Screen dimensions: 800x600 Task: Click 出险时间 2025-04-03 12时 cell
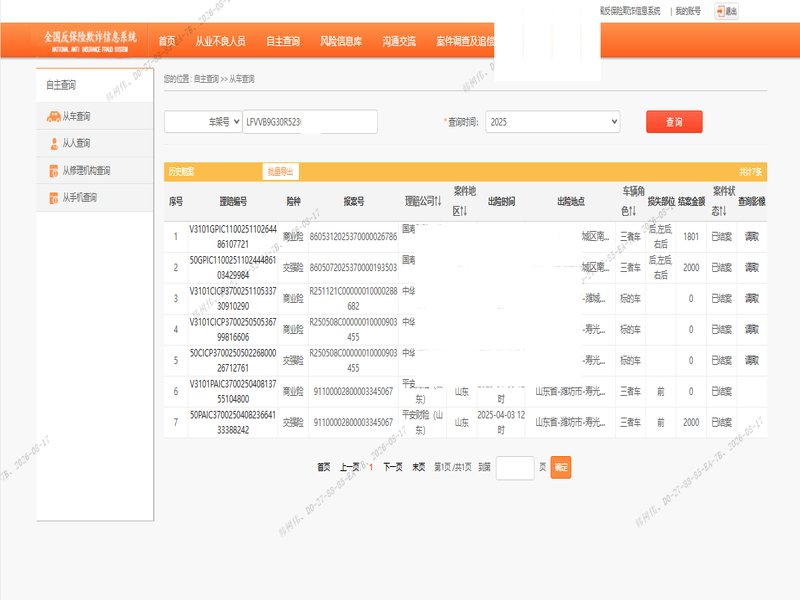point(501,422)
